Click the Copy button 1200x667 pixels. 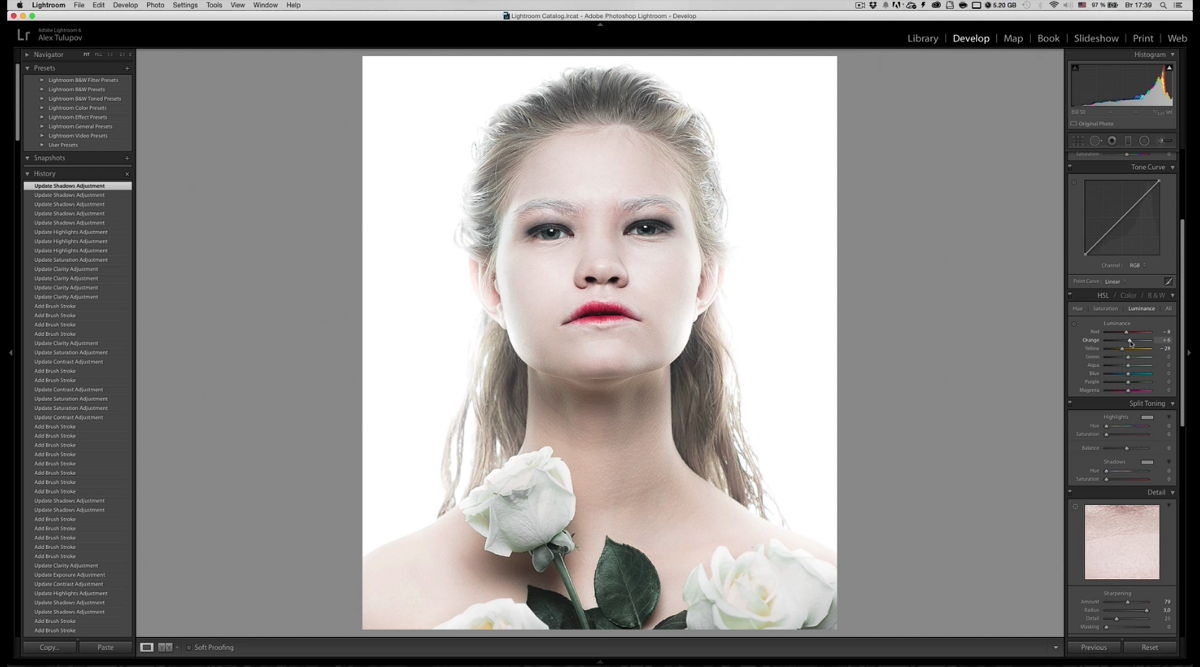(49, 647)
